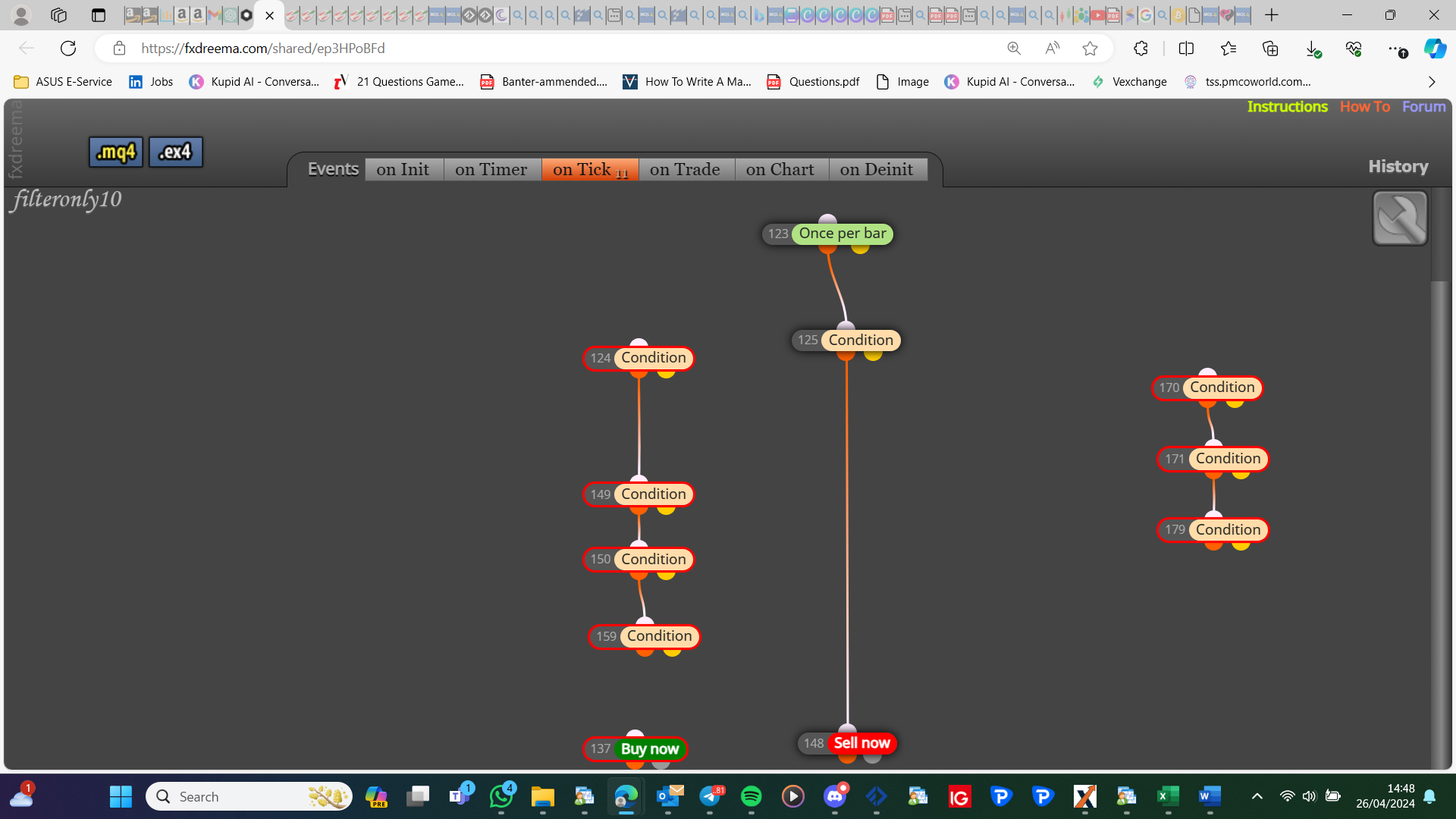This screenshot has height=819, width=1456.
Task: Open the on Deinit tab
Action: tap(877, 169)
